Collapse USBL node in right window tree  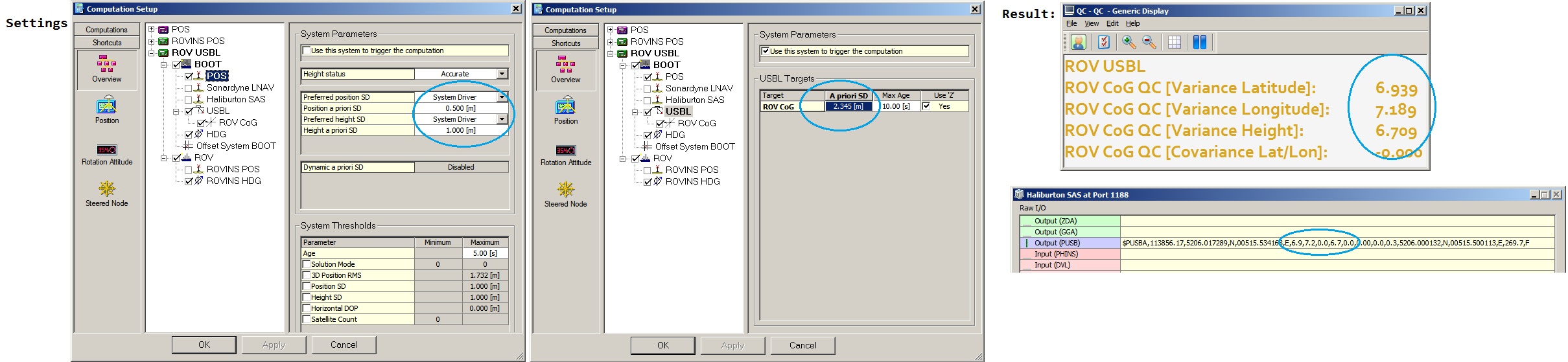tap(636, 111)
